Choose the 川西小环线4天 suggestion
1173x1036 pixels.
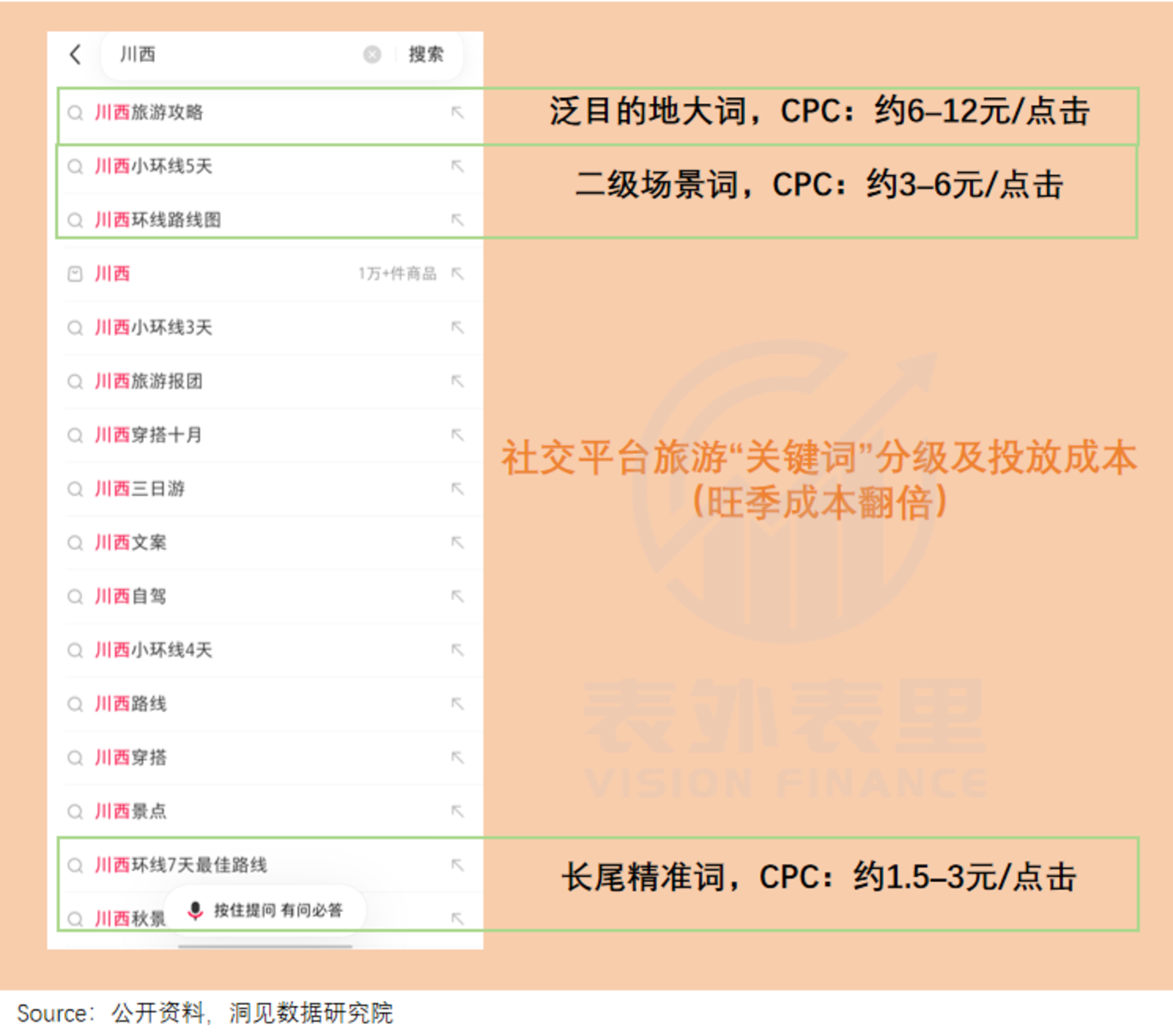(x=266, y=650)
